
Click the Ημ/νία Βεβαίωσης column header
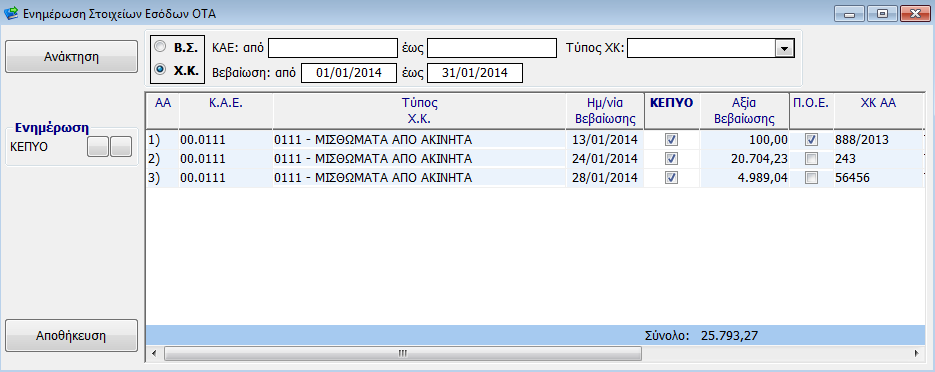(605, 110)
